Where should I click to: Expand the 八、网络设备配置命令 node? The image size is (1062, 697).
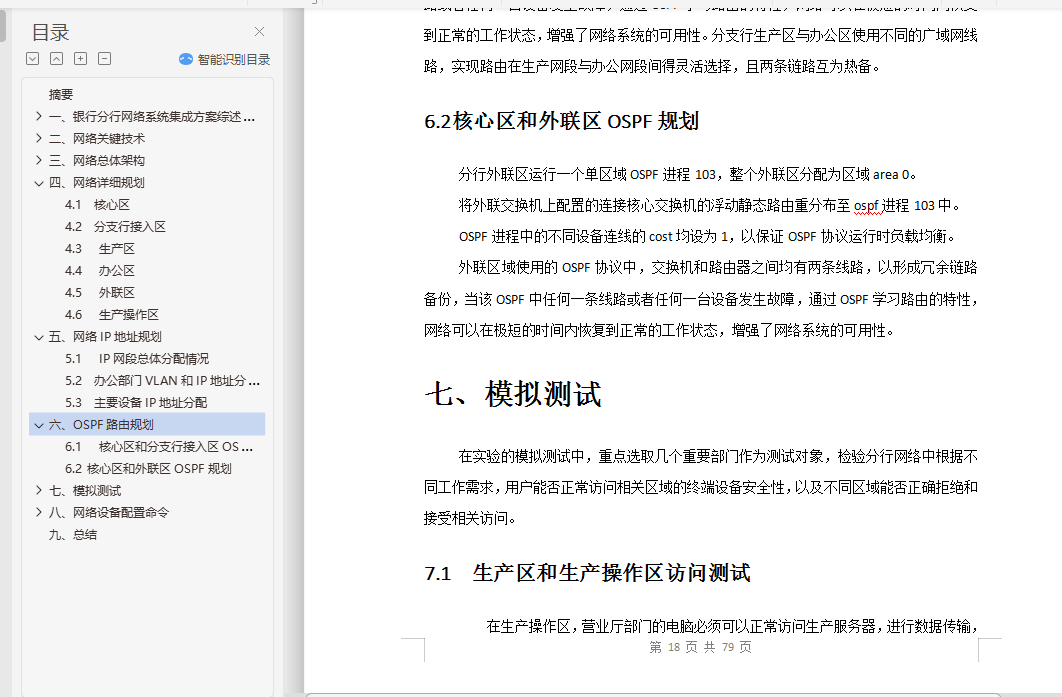(x=39, y=513)
